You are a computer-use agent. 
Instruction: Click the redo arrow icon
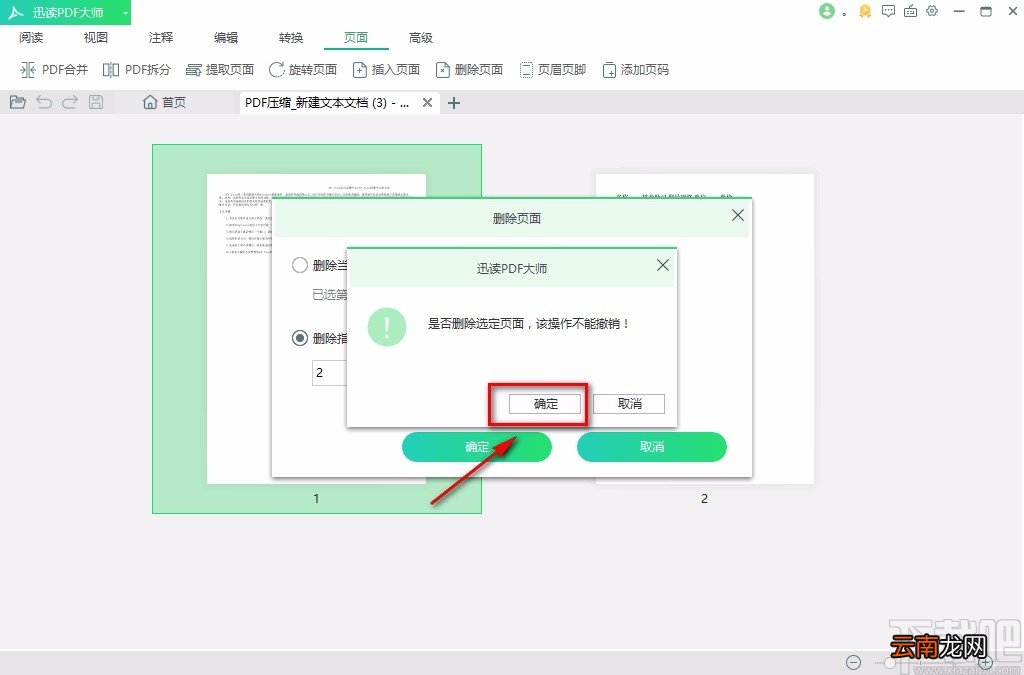click(x=70, y=102)
